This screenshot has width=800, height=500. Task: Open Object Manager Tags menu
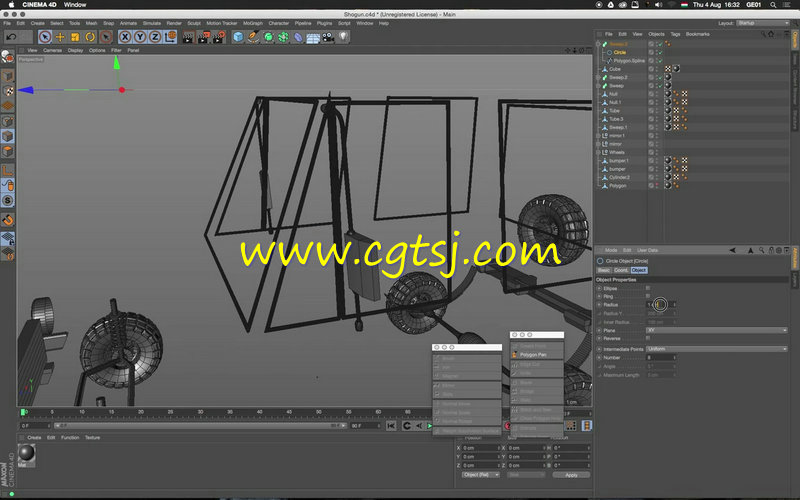675,34
